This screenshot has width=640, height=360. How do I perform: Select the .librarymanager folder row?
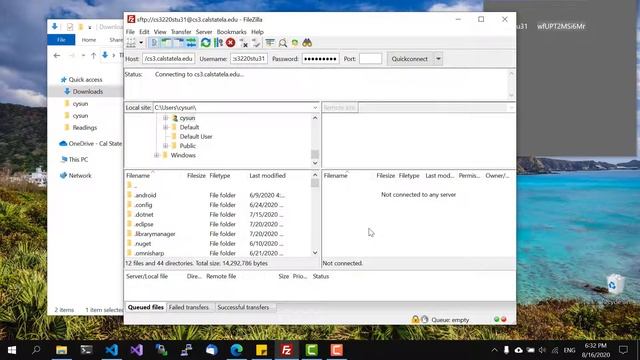[x=218, y=234]
